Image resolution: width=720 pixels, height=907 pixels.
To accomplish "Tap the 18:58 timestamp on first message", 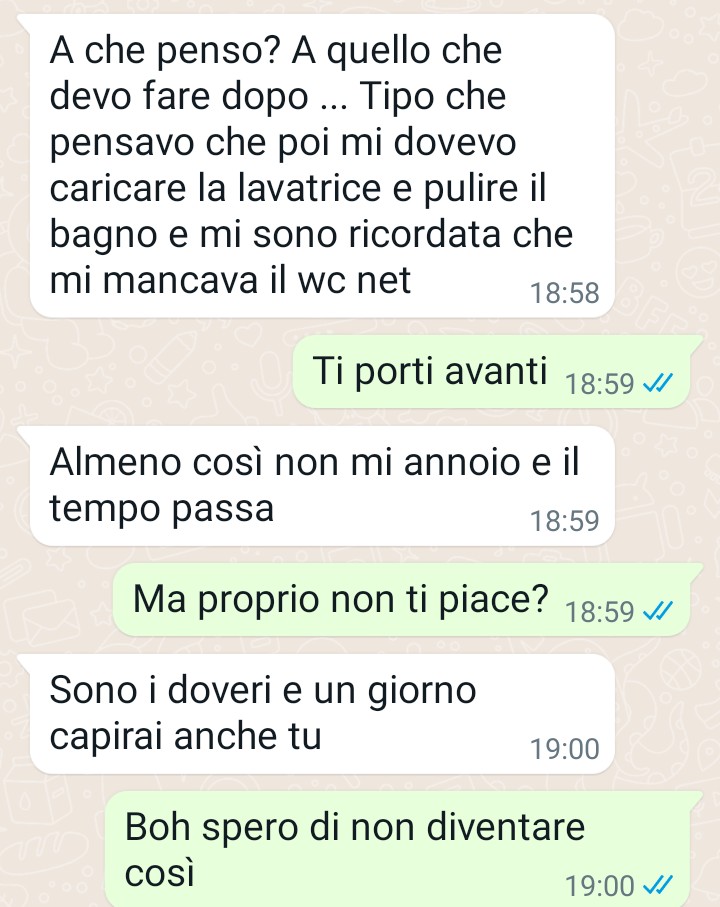I will pyautogui.click(x=564, y=293).
